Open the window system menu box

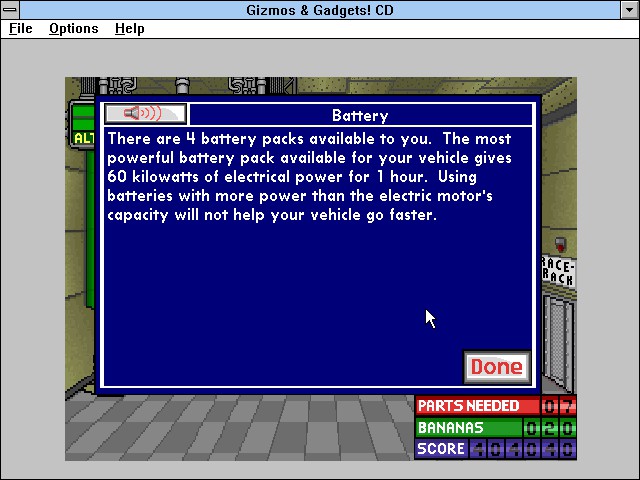point(10,9)
